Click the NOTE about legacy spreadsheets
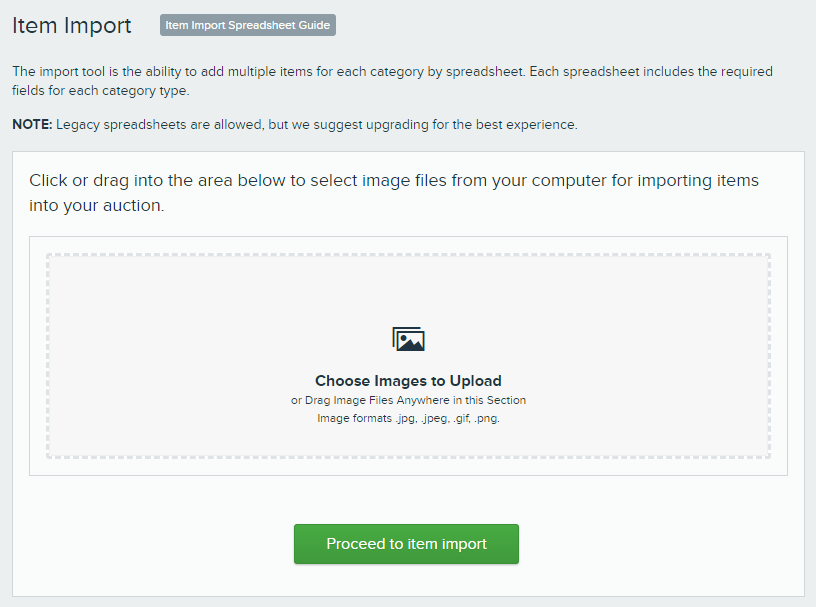Image resolution: width=816 pixels, height=607 pixels. click(295, 124)
